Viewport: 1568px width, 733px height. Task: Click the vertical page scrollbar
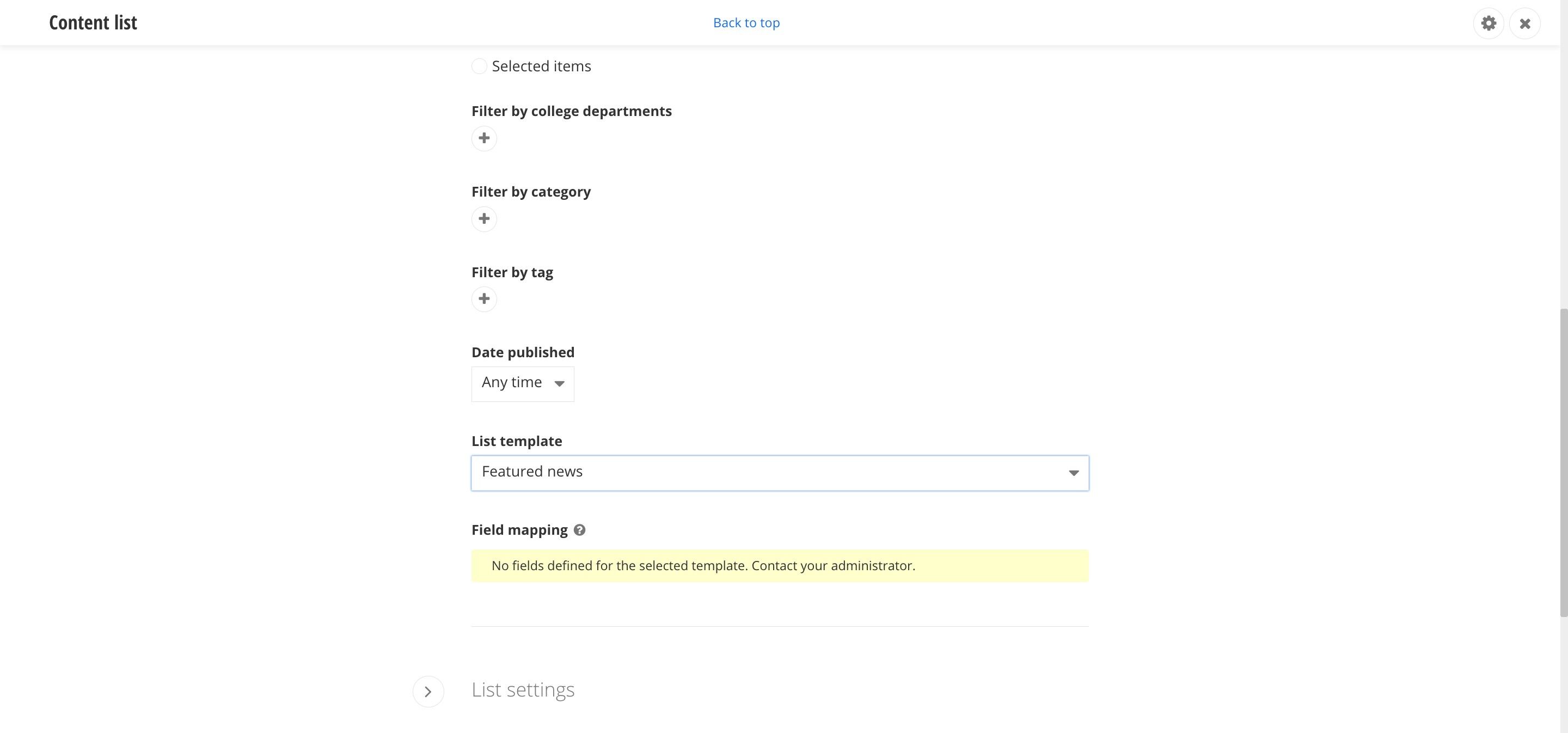[1563, 463]
